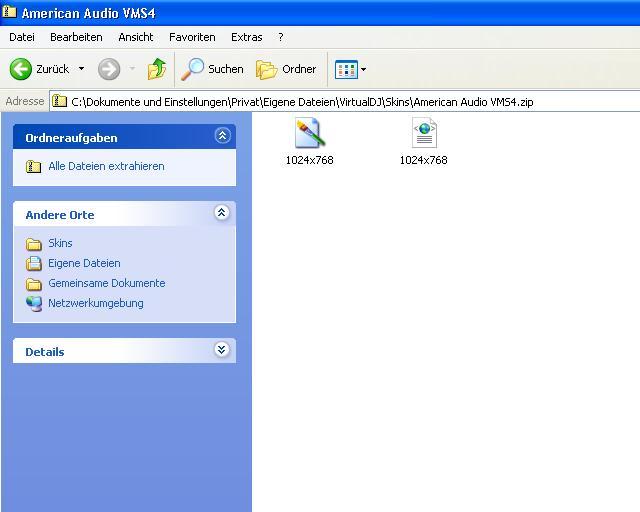Go up one folder level icon
This screenshot has width=640, height=512.
point(157,69)
